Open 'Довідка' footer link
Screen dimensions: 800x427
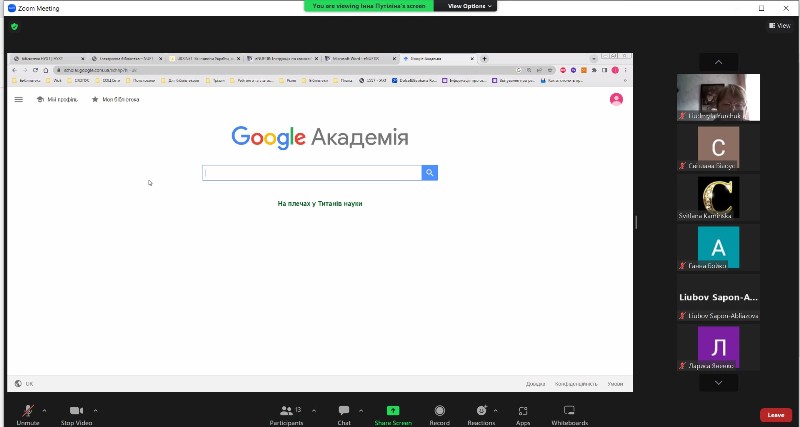[x=536, y=384]
